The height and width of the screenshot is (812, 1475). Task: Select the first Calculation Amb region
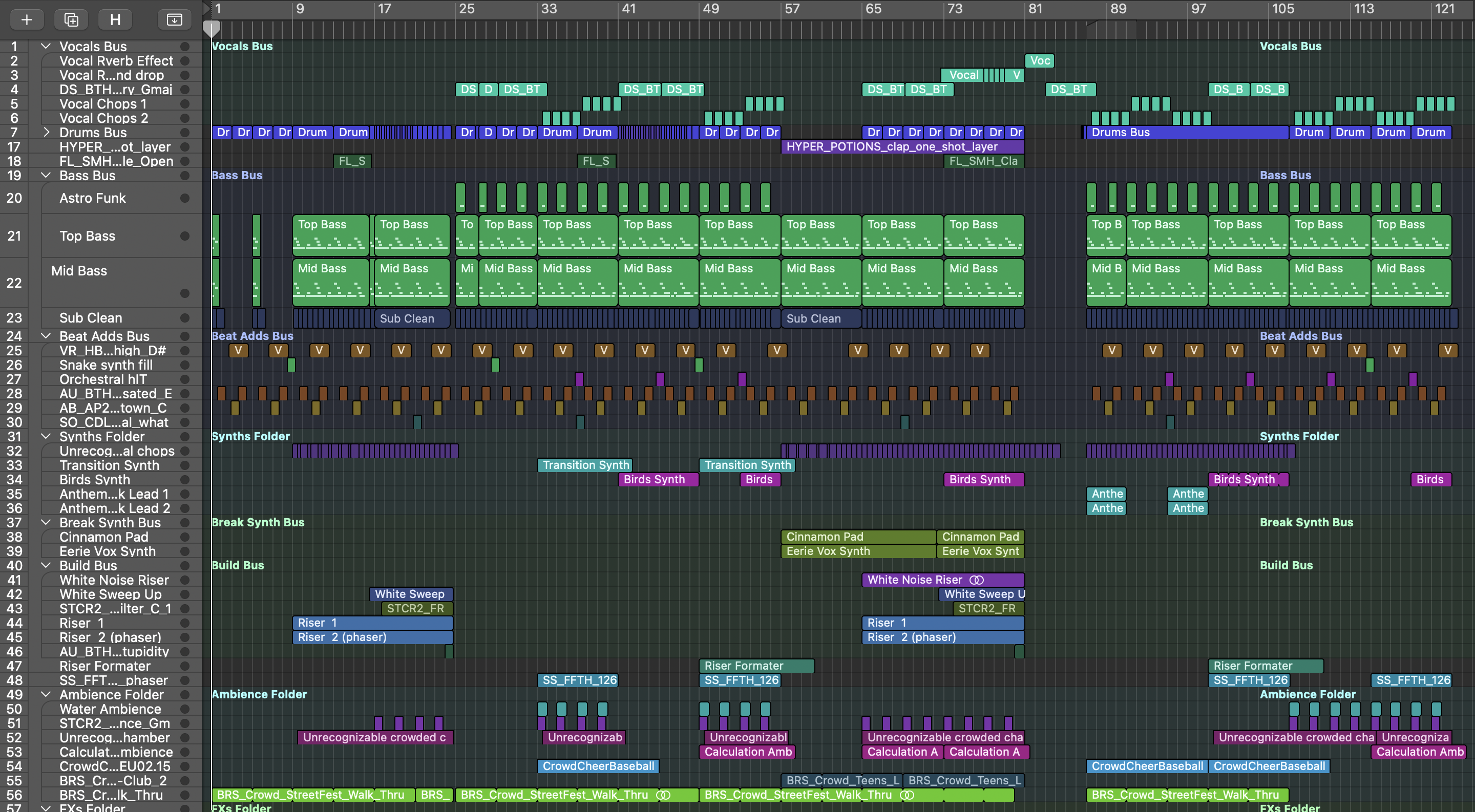tap(747, 752)
